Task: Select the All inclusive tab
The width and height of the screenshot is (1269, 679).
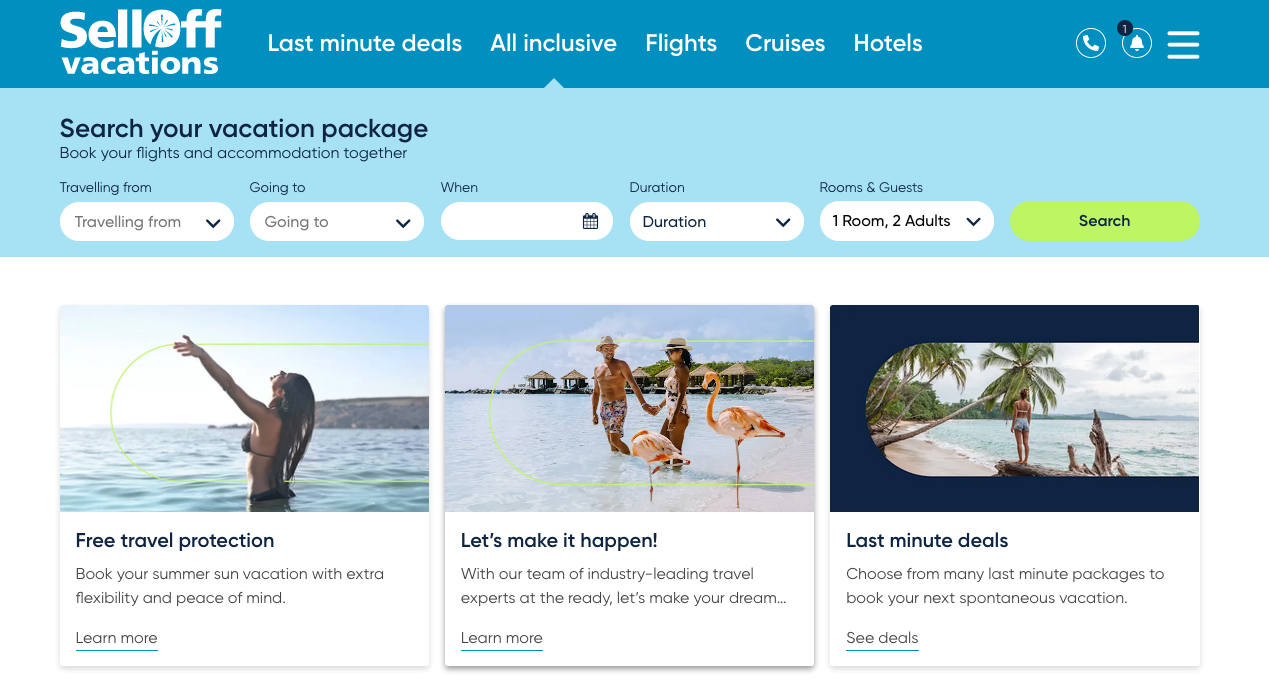Action: (553, 43)
